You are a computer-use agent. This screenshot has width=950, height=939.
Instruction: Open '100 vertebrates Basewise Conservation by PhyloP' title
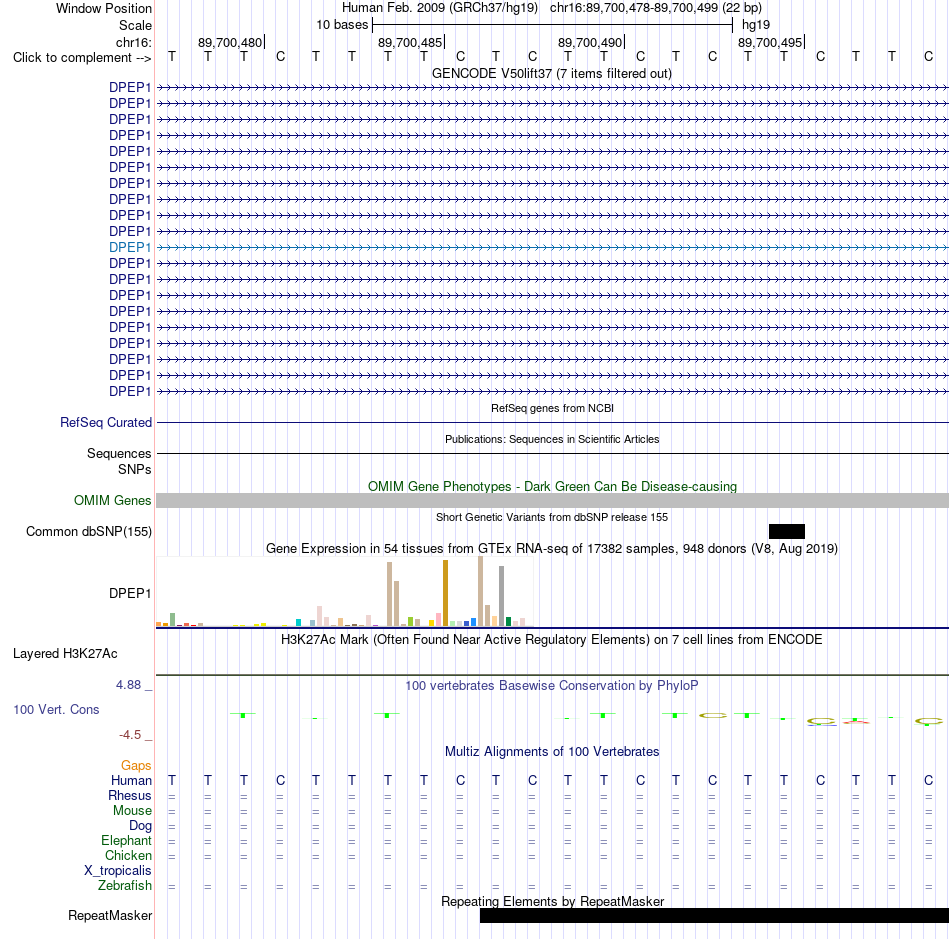(551, 686)
